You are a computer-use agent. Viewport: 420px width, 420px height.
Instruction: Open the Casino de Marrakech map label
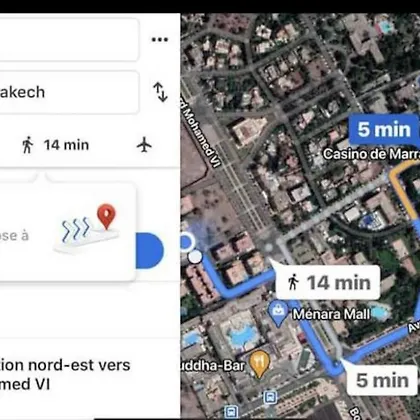click(x=371, y=154)
